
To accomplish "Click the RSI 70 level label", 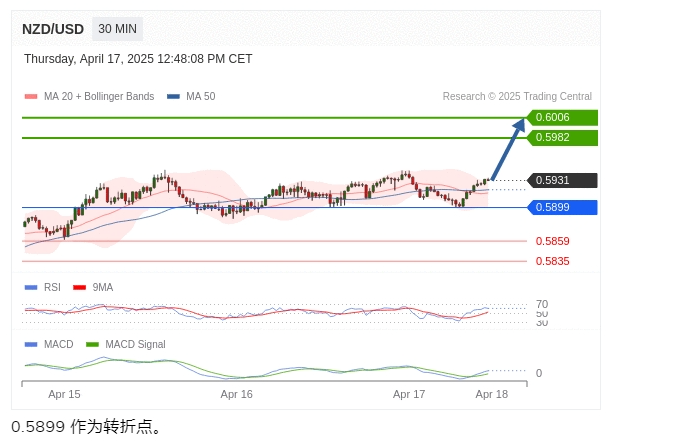I will click(x=542, y=304).
